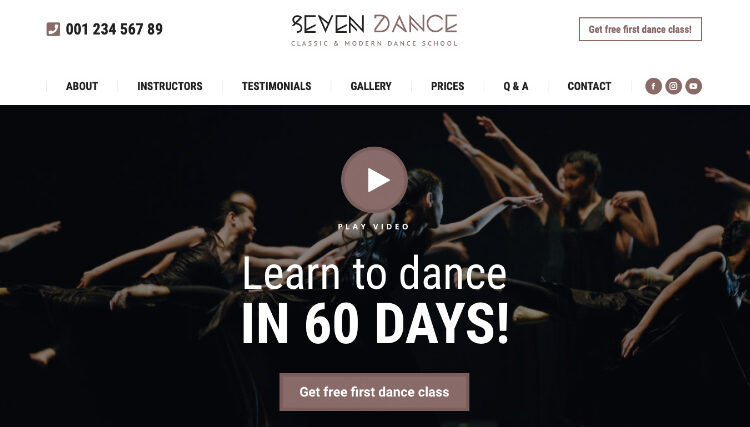Viewport: 750px width, 427px height.
Task: Click the 'Learn to dance' headline
Action: pyautogui.click(x=375, y=274)
